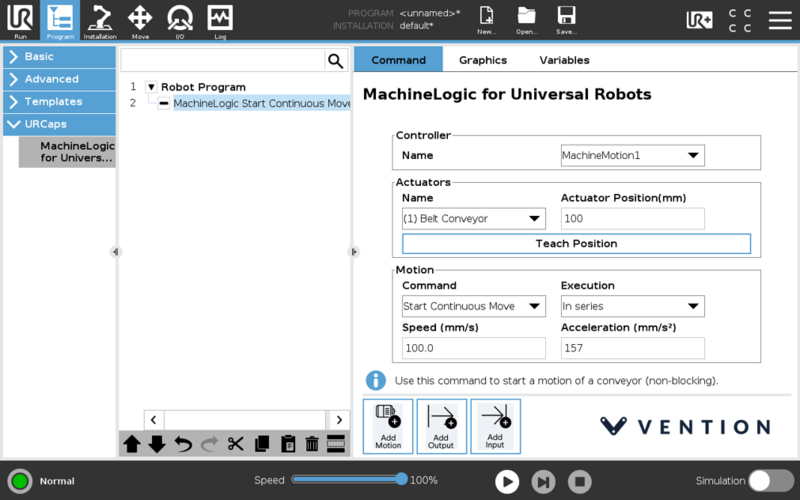Click the Add Output button

441,427
